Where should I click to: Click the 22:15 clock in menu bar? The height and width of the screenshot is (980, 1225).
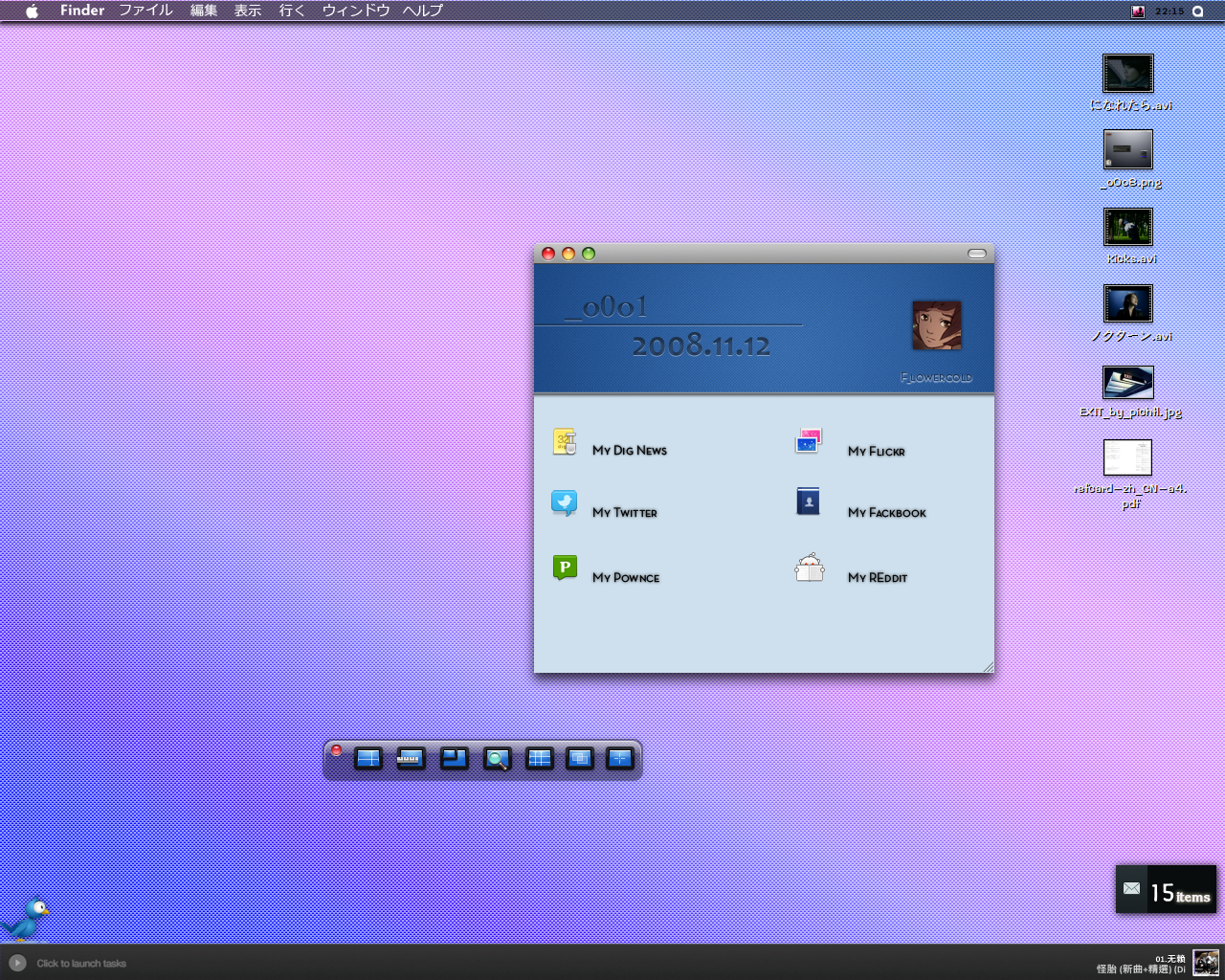tap(1169, 11)
